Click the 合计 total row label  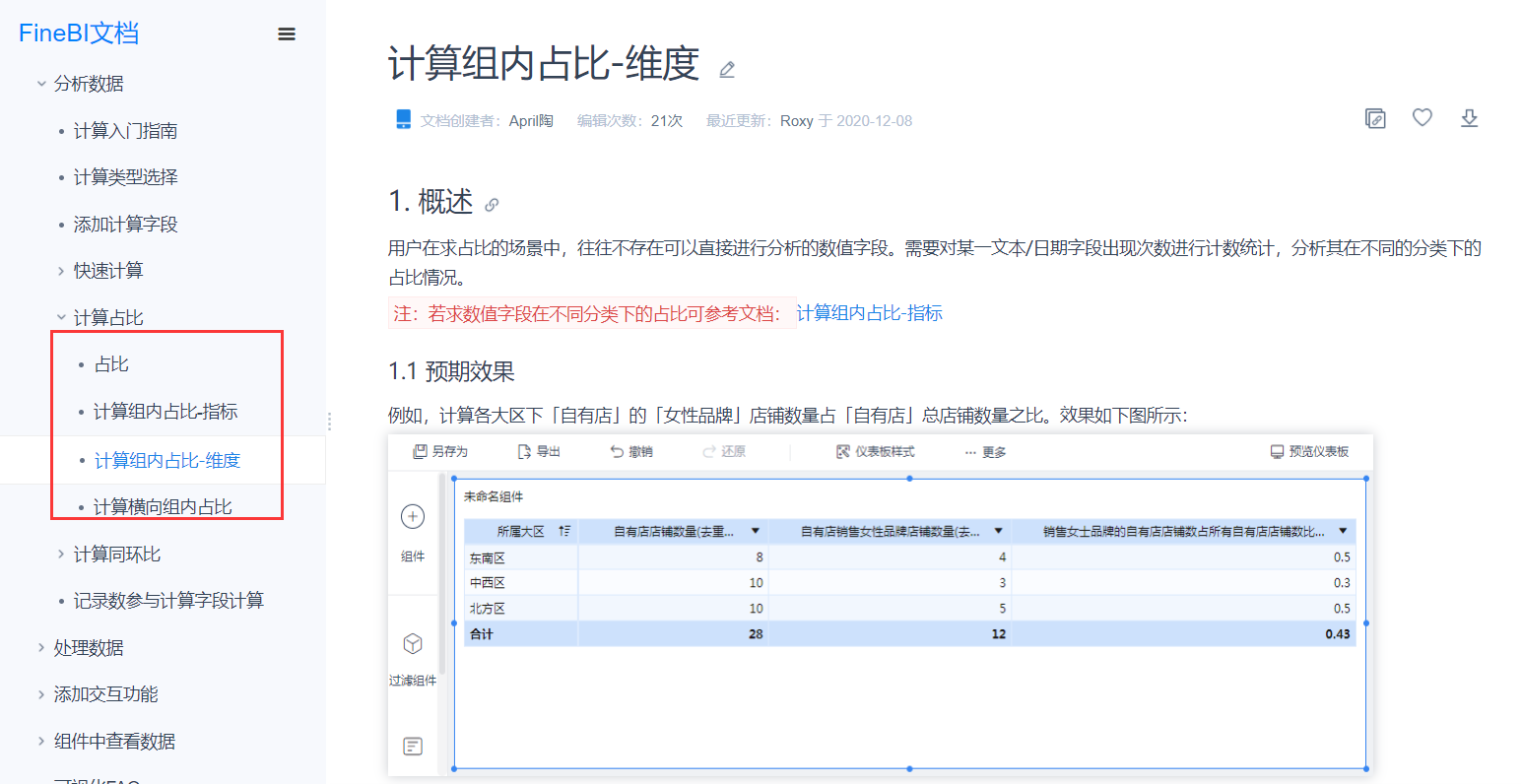[482, 634]
